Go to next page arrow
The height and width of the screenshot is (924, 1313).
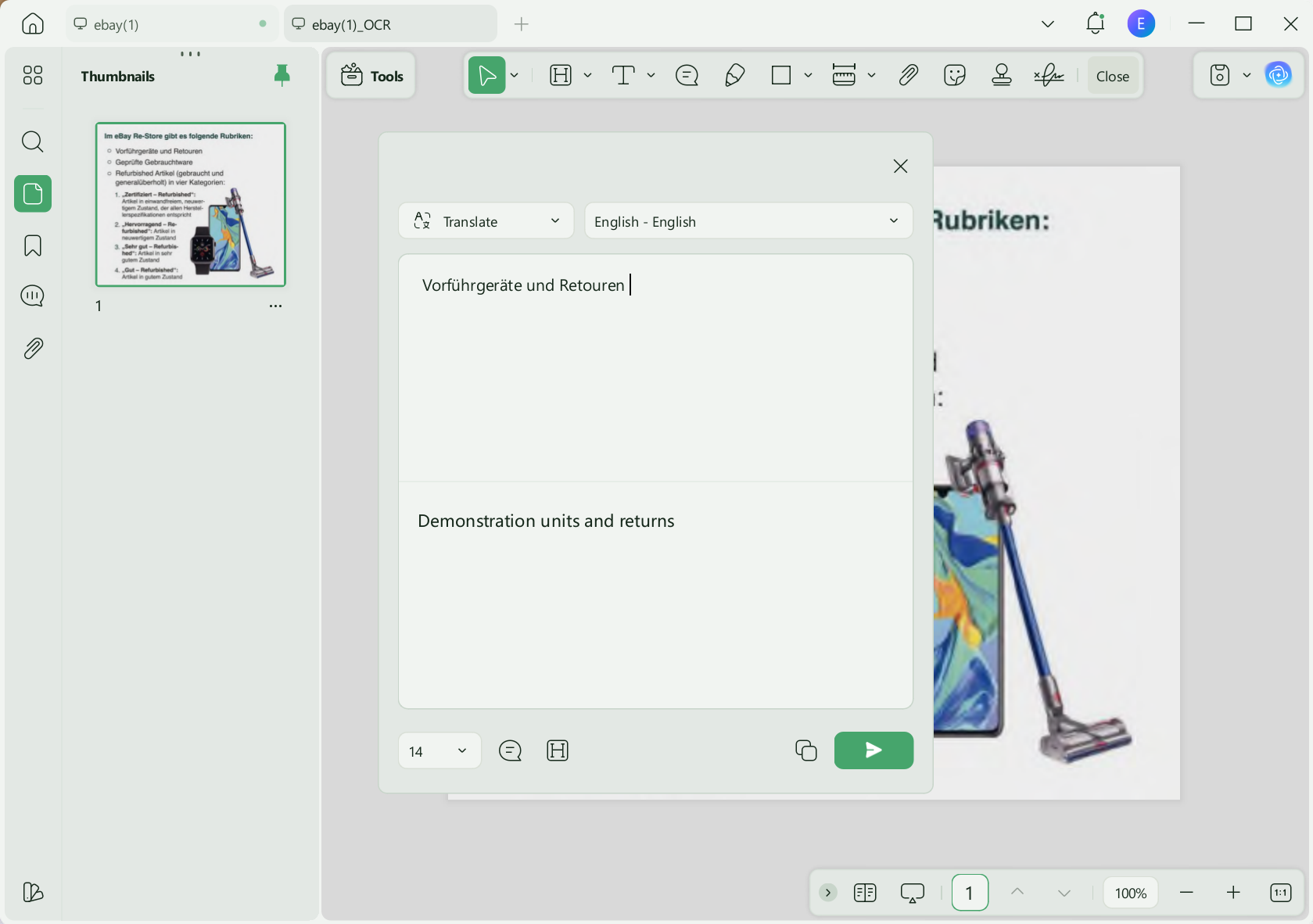pyautogui.click(x=1064, y=892)
